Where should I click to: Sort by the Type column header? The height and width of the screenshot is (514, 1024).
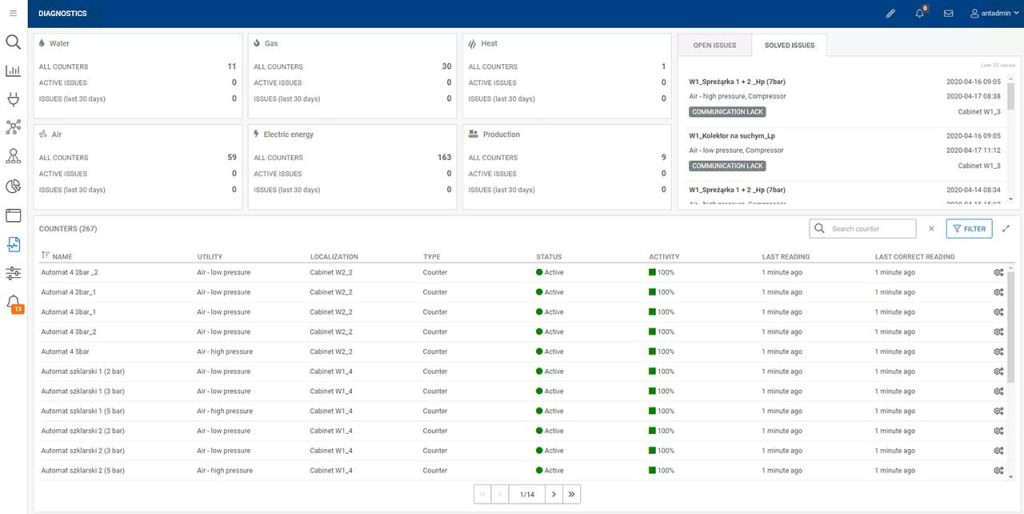432,257
